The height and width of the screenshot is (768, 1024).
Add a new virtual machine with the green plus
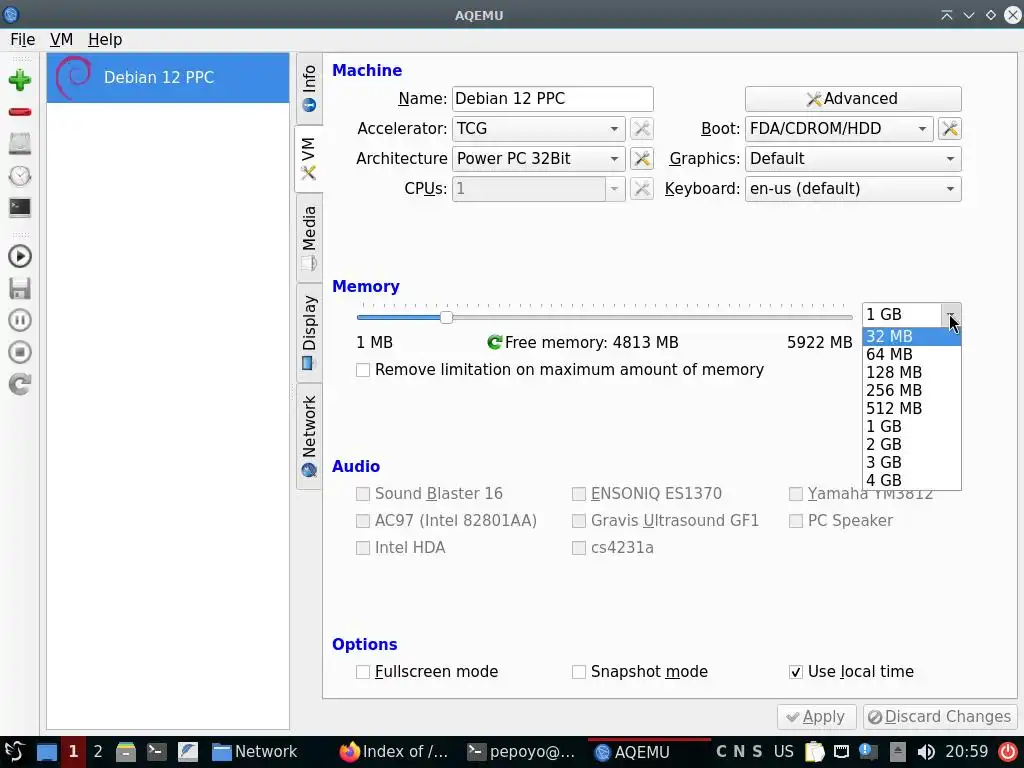(x=20, y=80)
